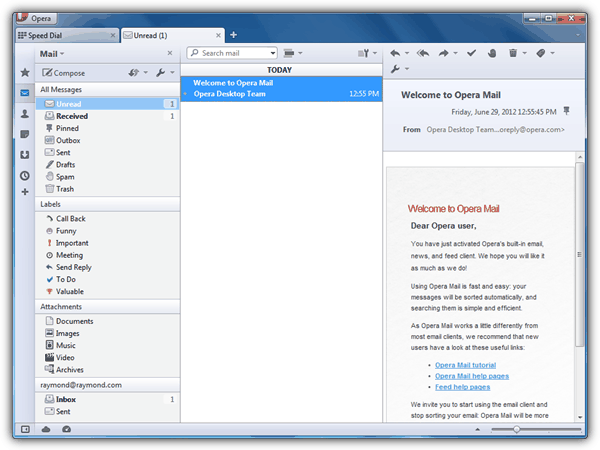Expand the list view layout dropdown arrow
This screenshot has width=600, height=450.
300,53
